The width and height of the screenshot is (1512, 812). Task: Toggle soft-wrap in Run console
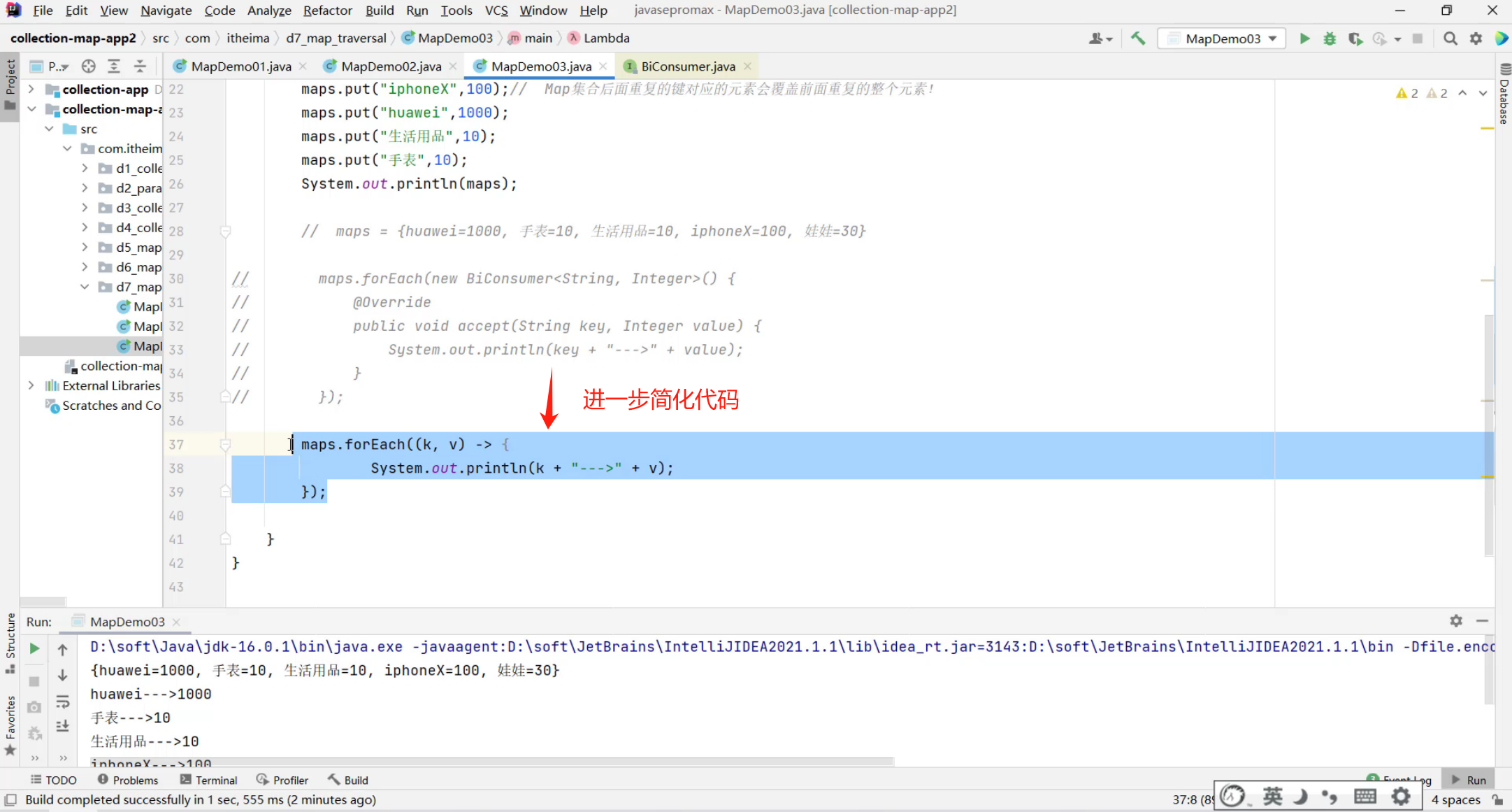62,701
